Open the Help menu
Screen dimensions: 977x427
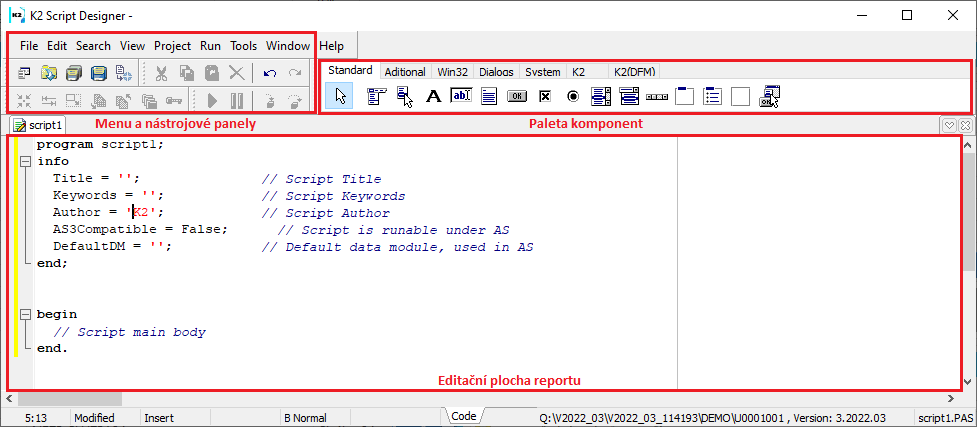331,46
